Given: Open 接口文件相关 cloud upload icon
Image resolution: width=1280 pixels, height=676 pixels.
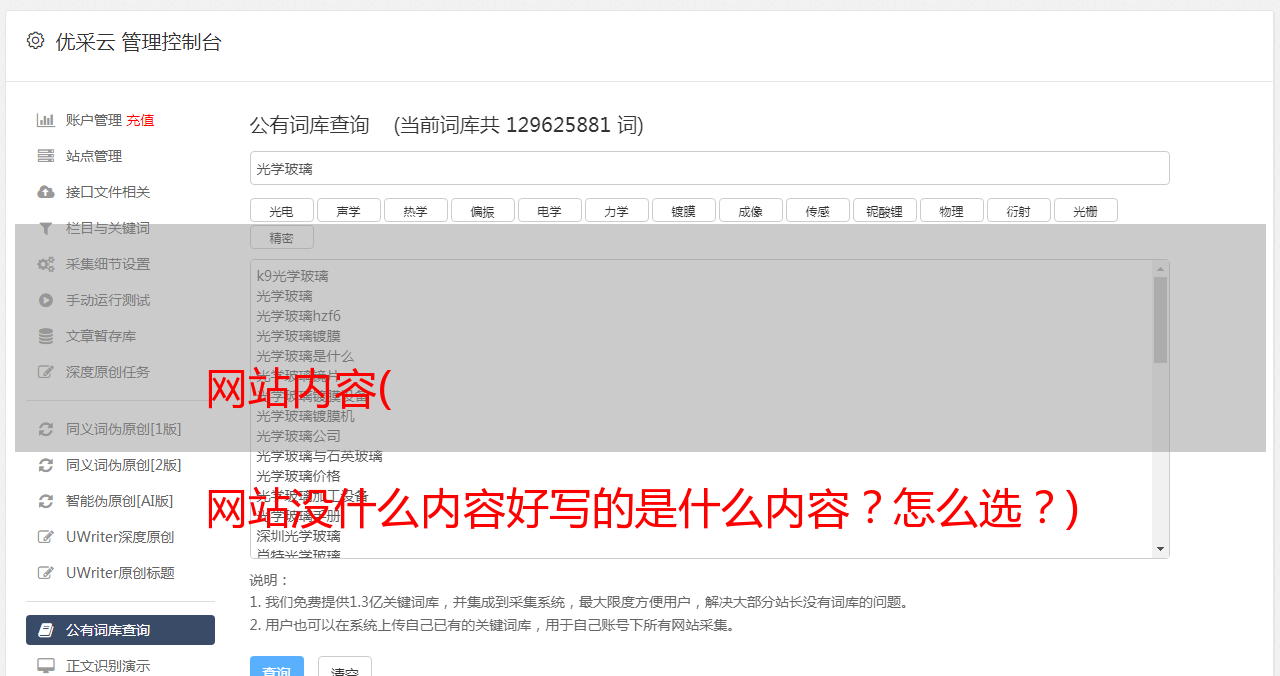Looking at the screenshot, I should click(46, 192).
